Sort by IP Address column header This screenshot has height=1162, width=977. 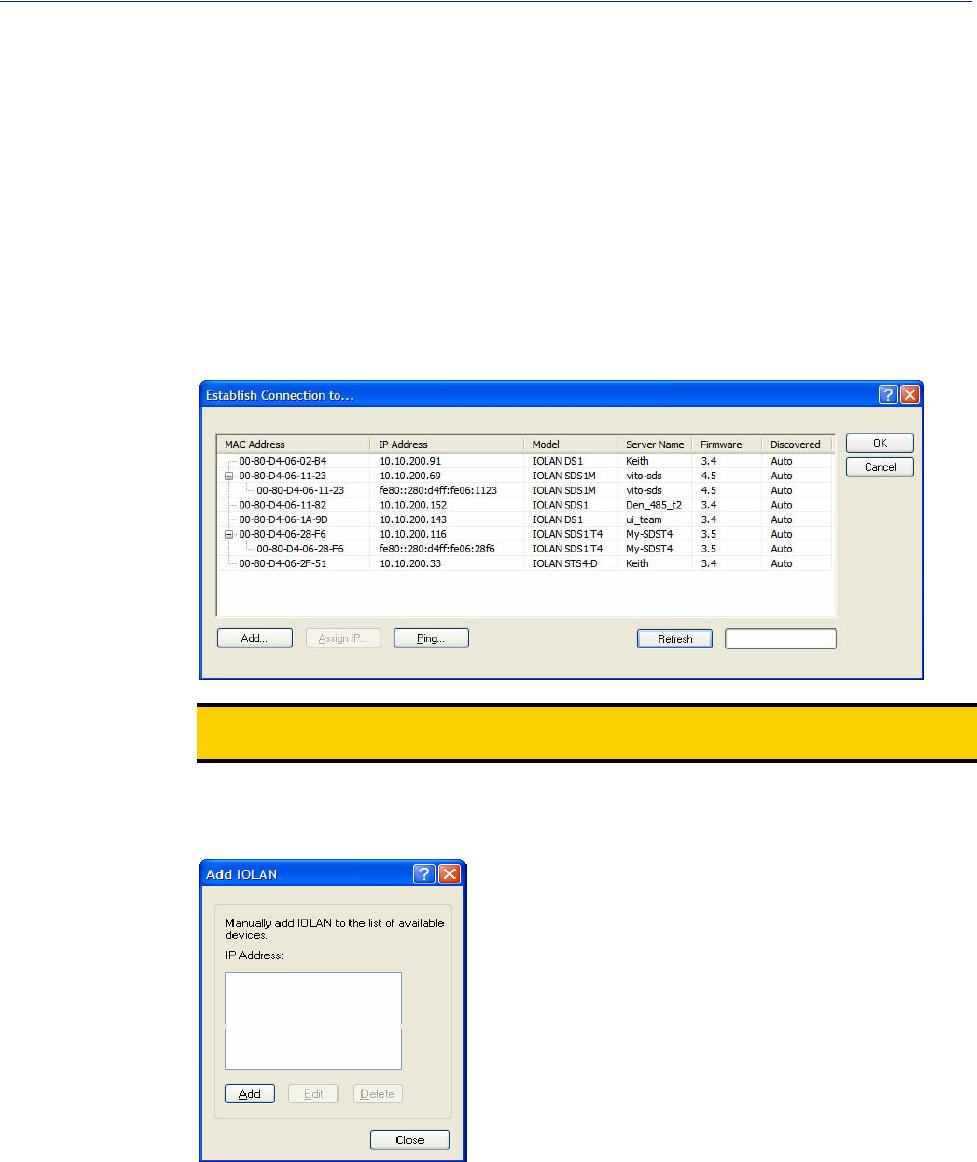[x=446, y=445]
